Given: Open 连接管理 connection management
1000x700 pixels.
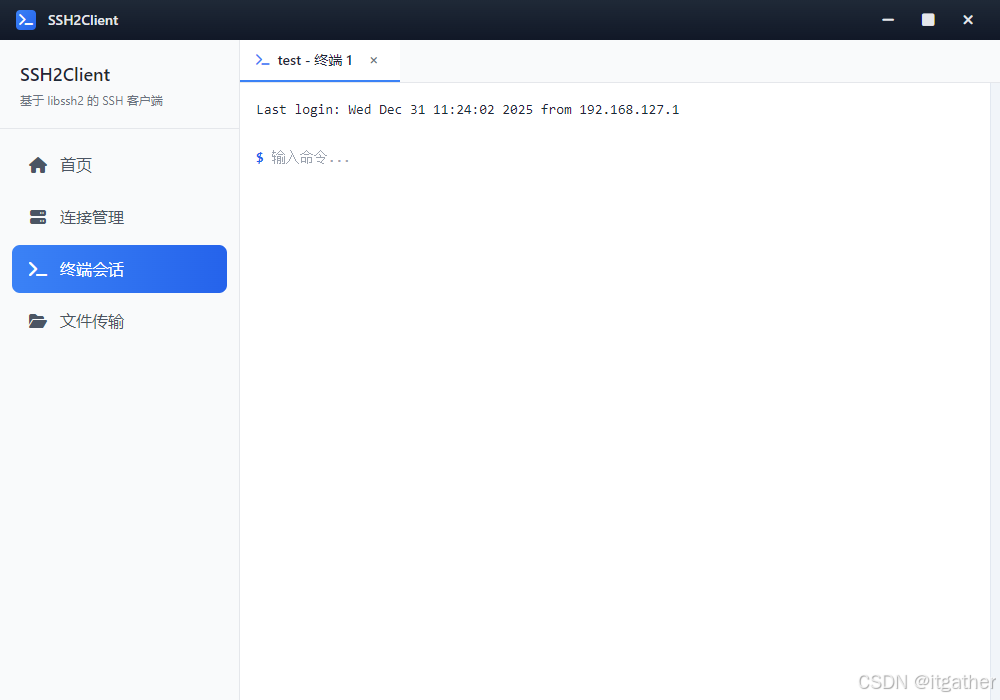Looking at the screenshot, I should pyautogui.click(x=119, y=217).
